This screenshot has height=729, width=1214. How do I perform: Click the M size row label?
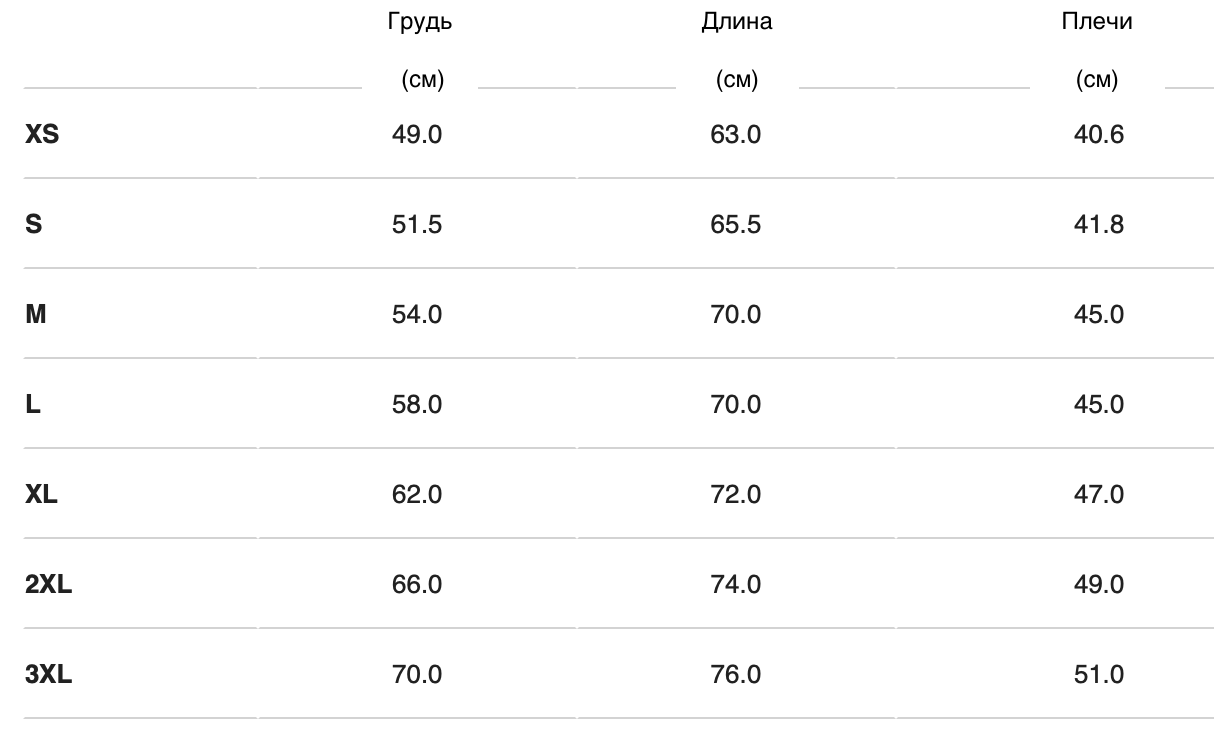(36, 315)
